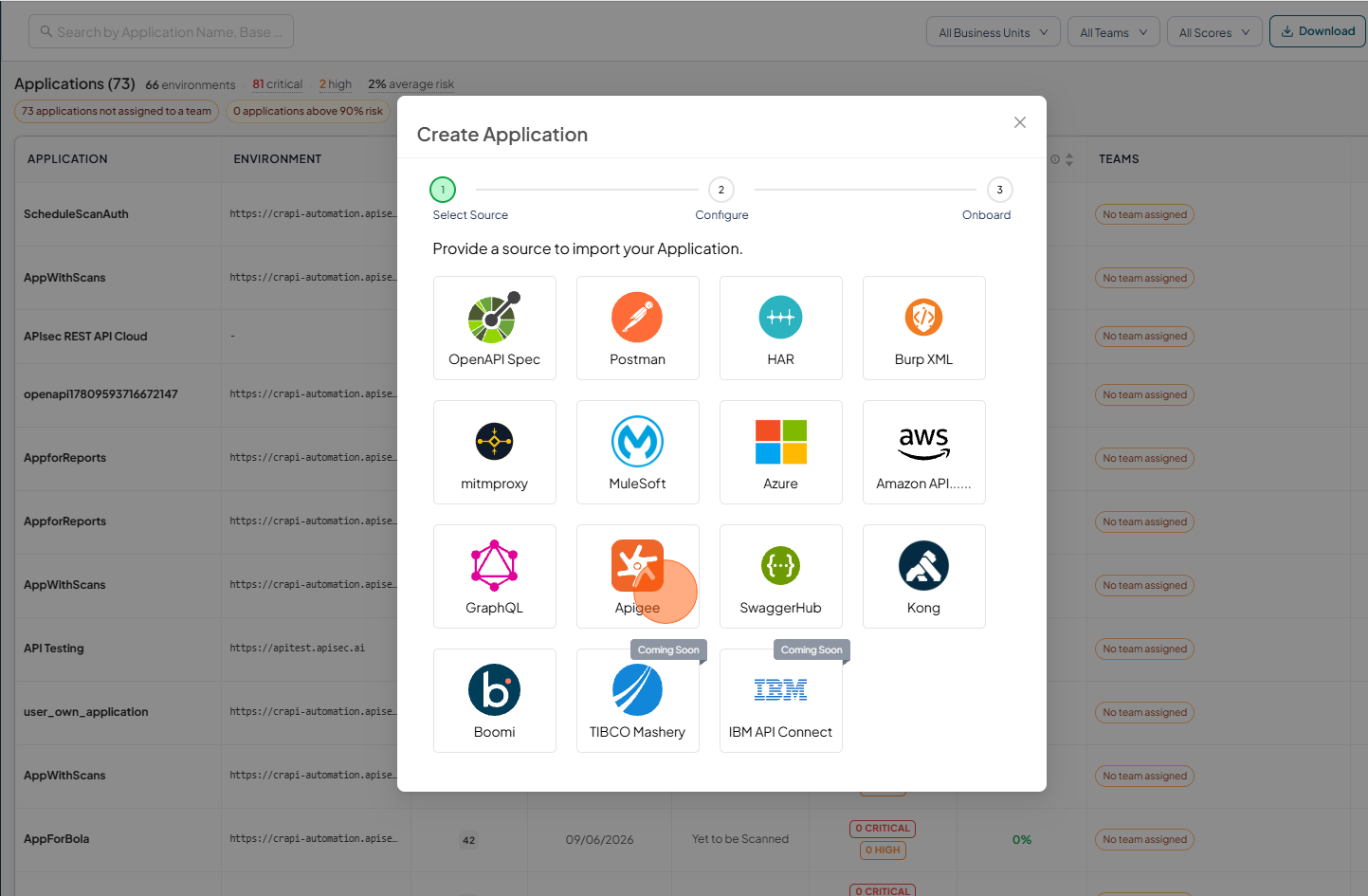Image resolution: width=1368 pixels, height=896 pixels.
Task: Open the ScheduleScanAuth application row
Action: point(76,214)
